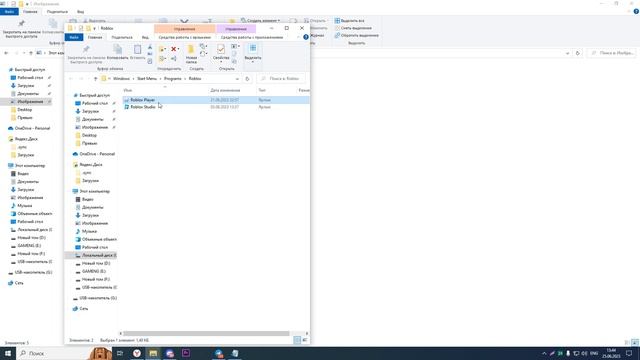Image resolution: width=640 pixels, height=360 pixels.
Task: Select Объемные объекты in the Изображения window sidebar
Action: coord(35,214)
